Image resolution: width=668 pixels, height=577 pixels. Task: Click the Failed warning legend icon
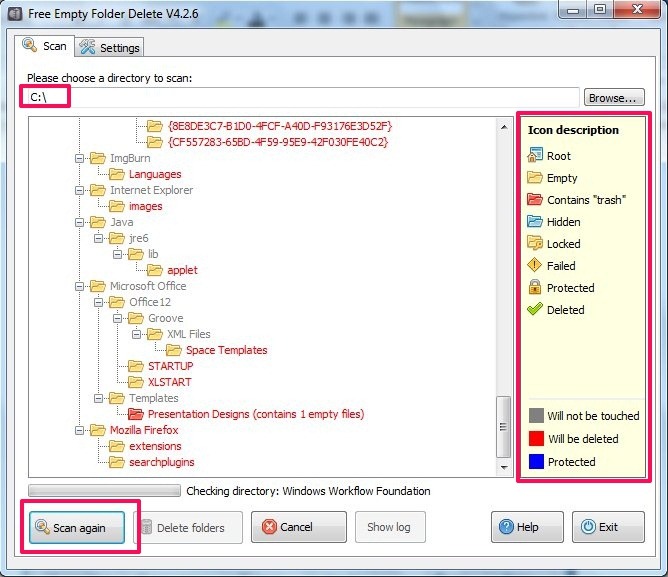click(534, 265)
